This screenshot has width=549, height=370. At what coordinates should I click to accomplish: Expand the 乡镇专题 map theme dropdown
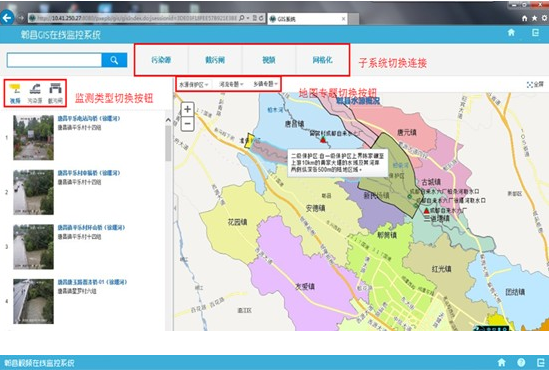point(265,84)
